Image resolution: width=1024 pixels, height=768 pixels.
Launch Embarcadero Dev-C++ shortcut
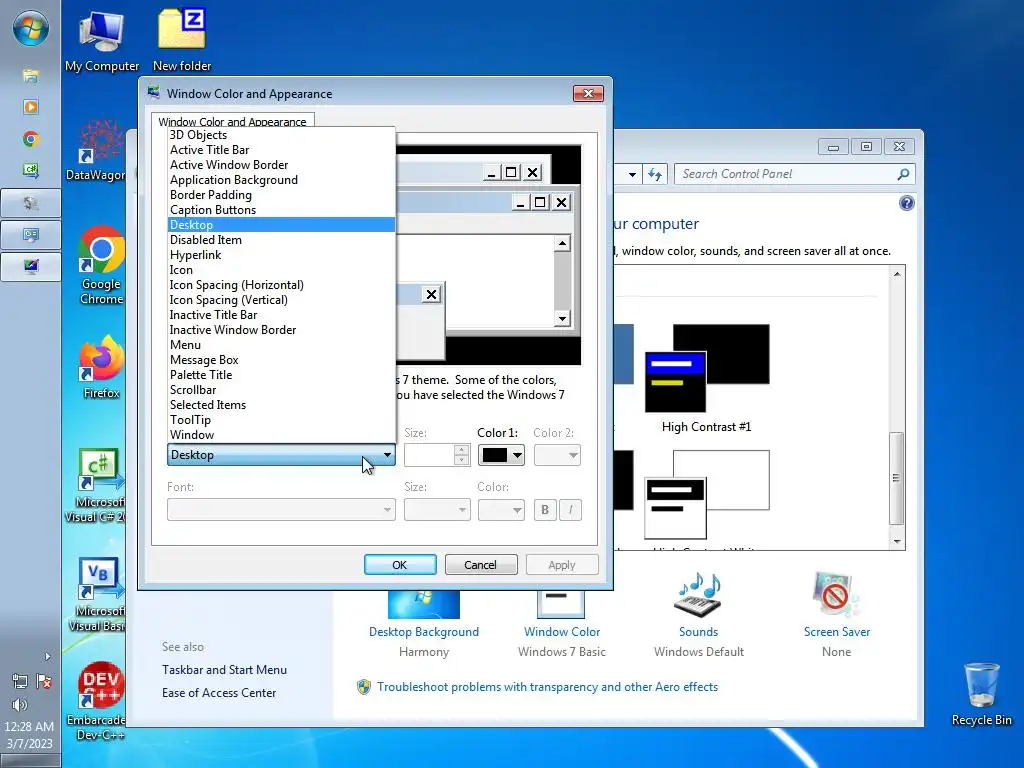click(98, 701)
